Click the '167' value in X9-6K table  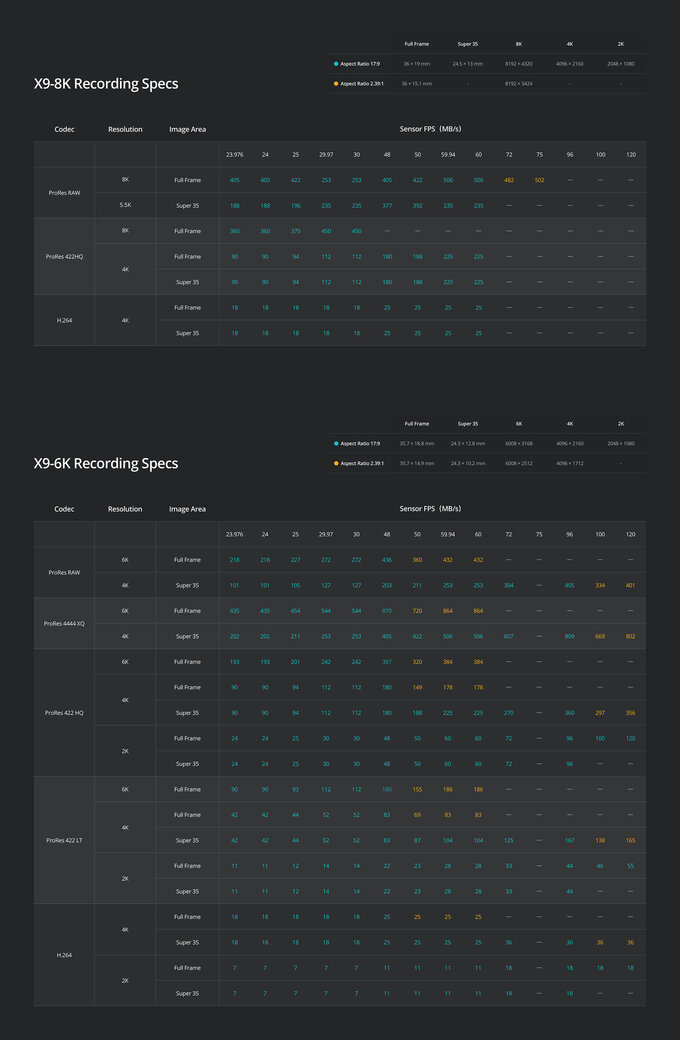tap(570, 840)
